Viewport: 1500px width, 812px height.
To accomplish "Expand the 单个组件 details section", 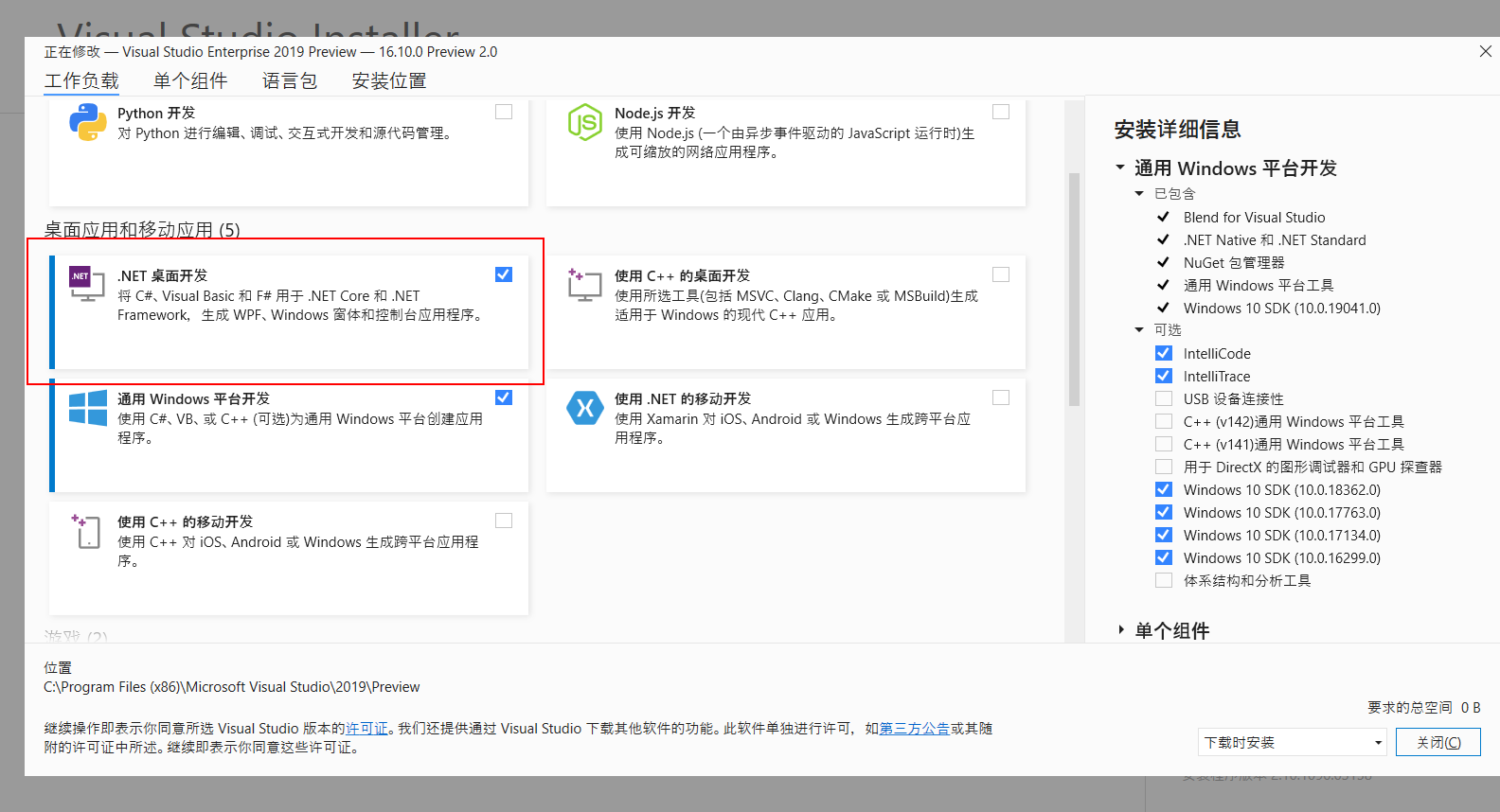I will pyautogui.click(x=1121, y=629).
